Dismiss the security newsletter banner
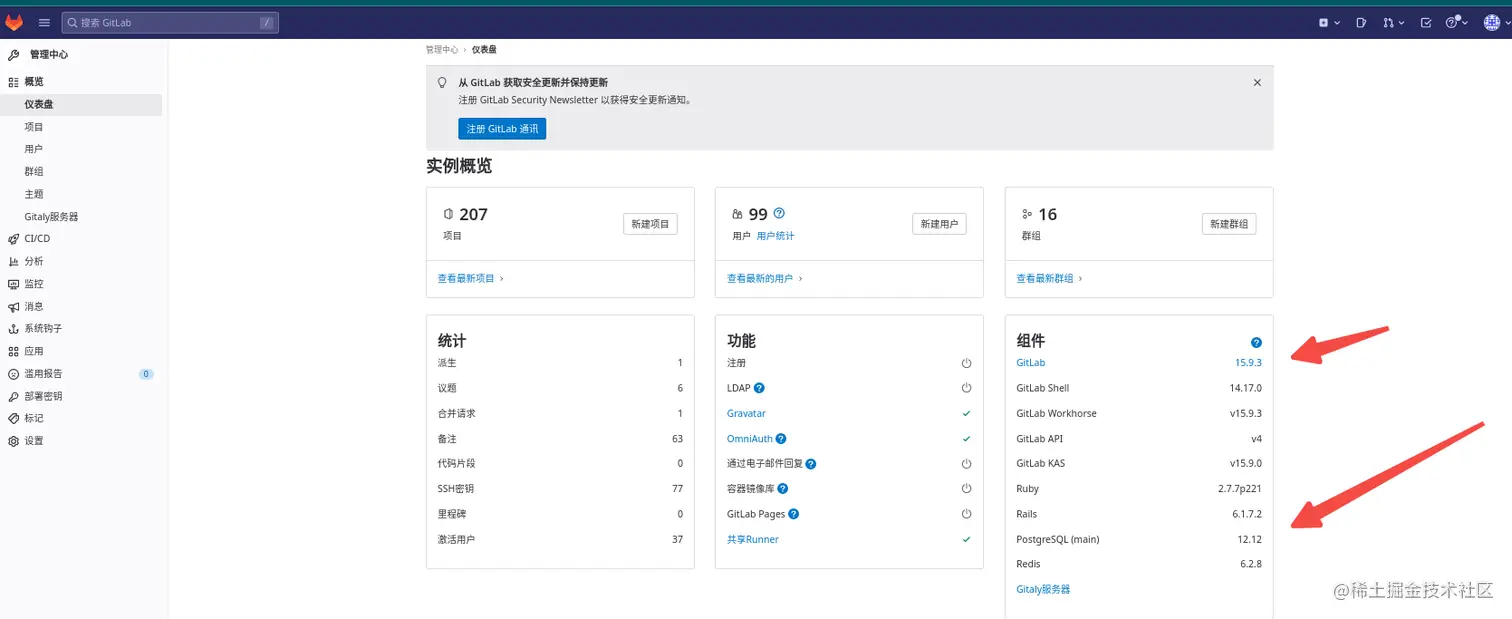 tap(1257, 83)
